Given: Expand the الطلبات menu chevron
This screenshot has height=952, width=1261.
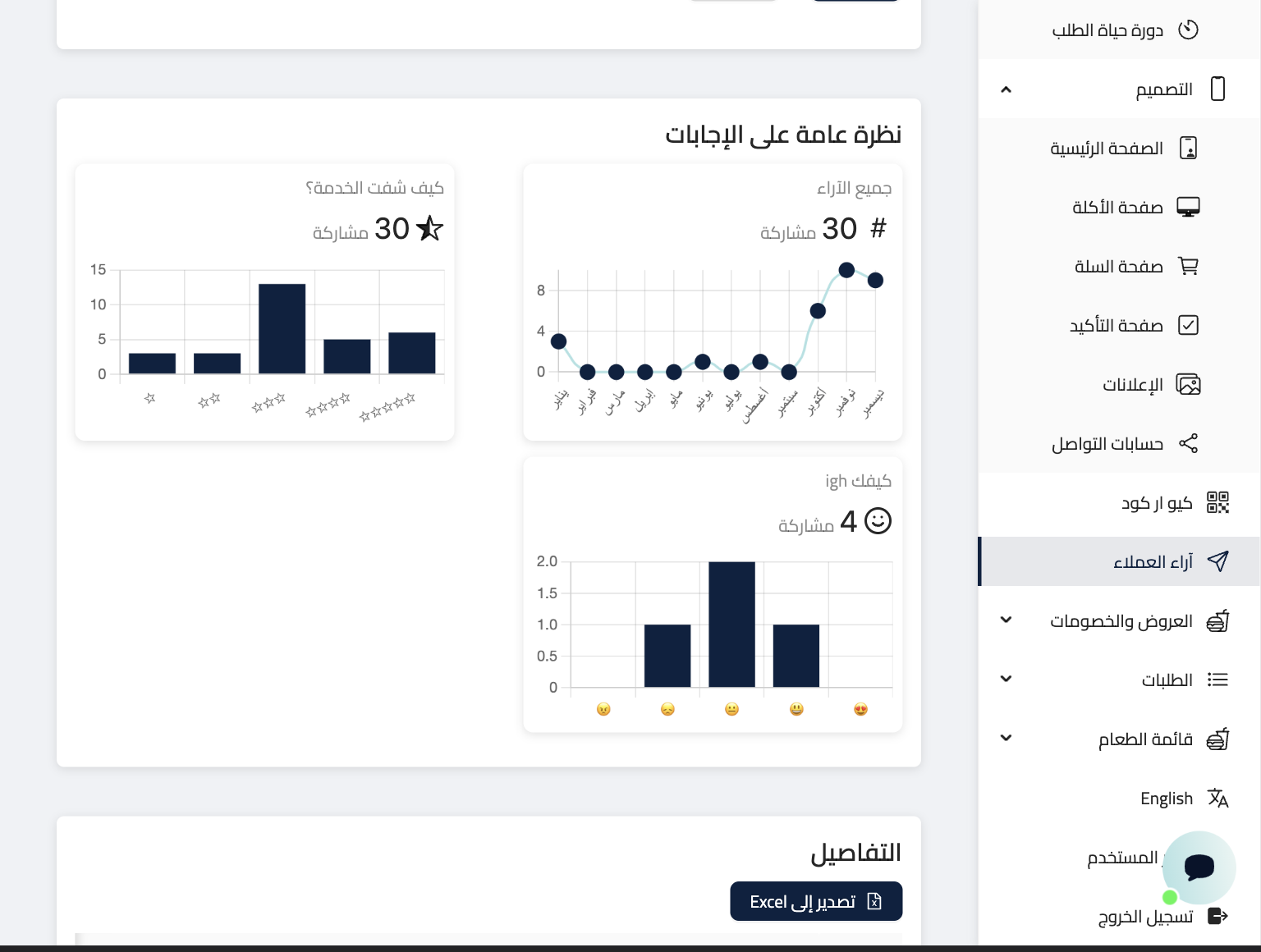Looking at the screenshot, I should tap(1006, 680).
